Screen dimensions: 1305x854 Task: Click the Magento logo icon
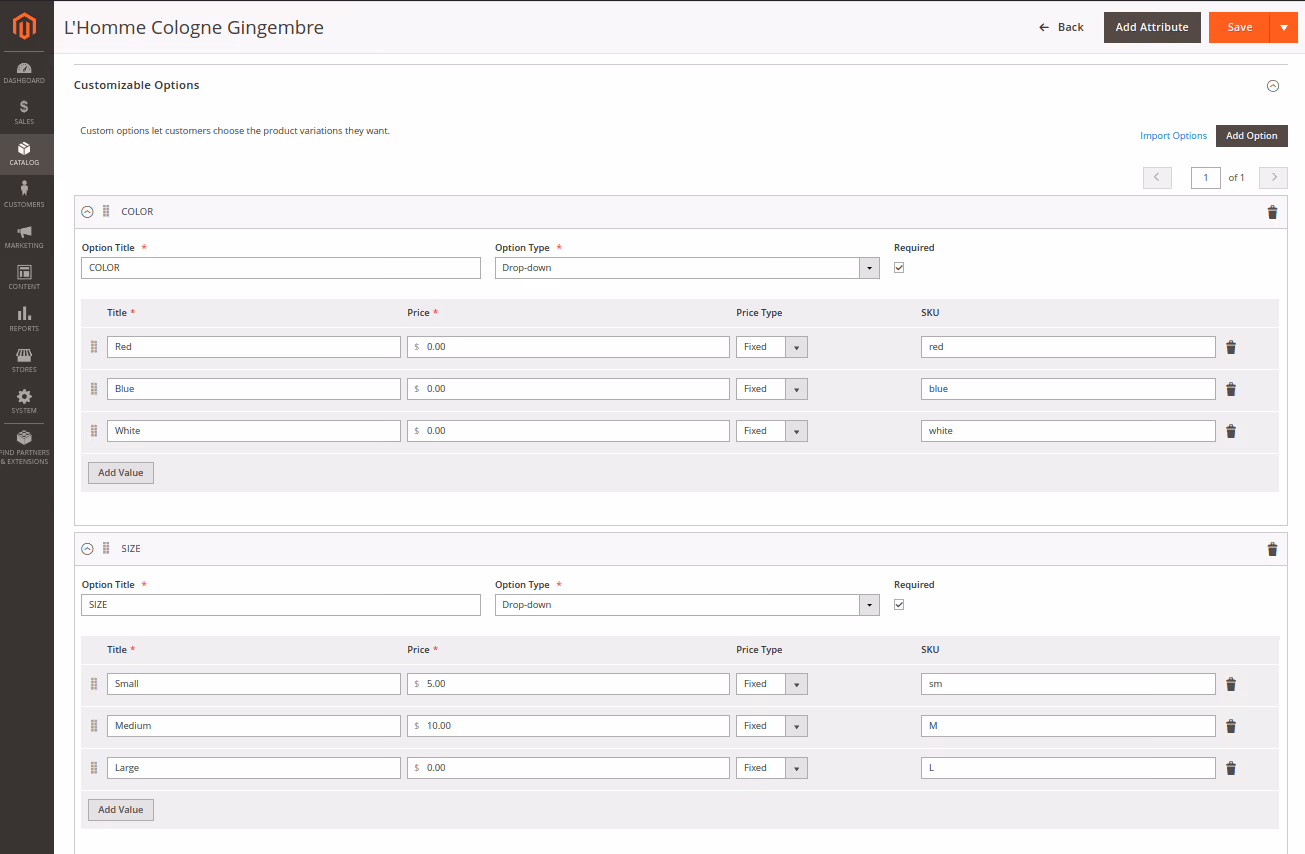[x=26, y=27]
